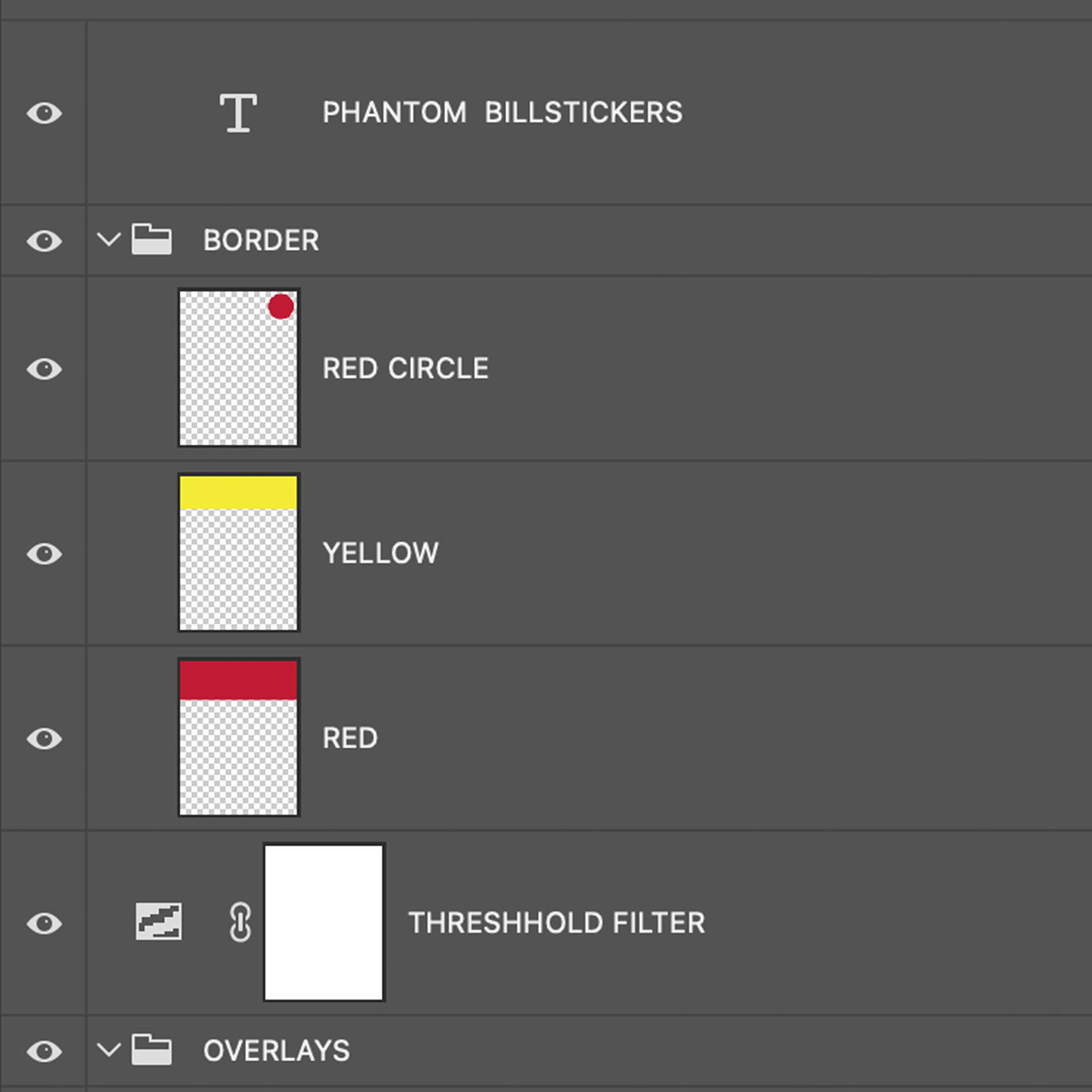The width and height of the screenshot is (1092, 1092).
Task: Select the YELLOW layer thumbnail
Action: (x=239, y=553)
